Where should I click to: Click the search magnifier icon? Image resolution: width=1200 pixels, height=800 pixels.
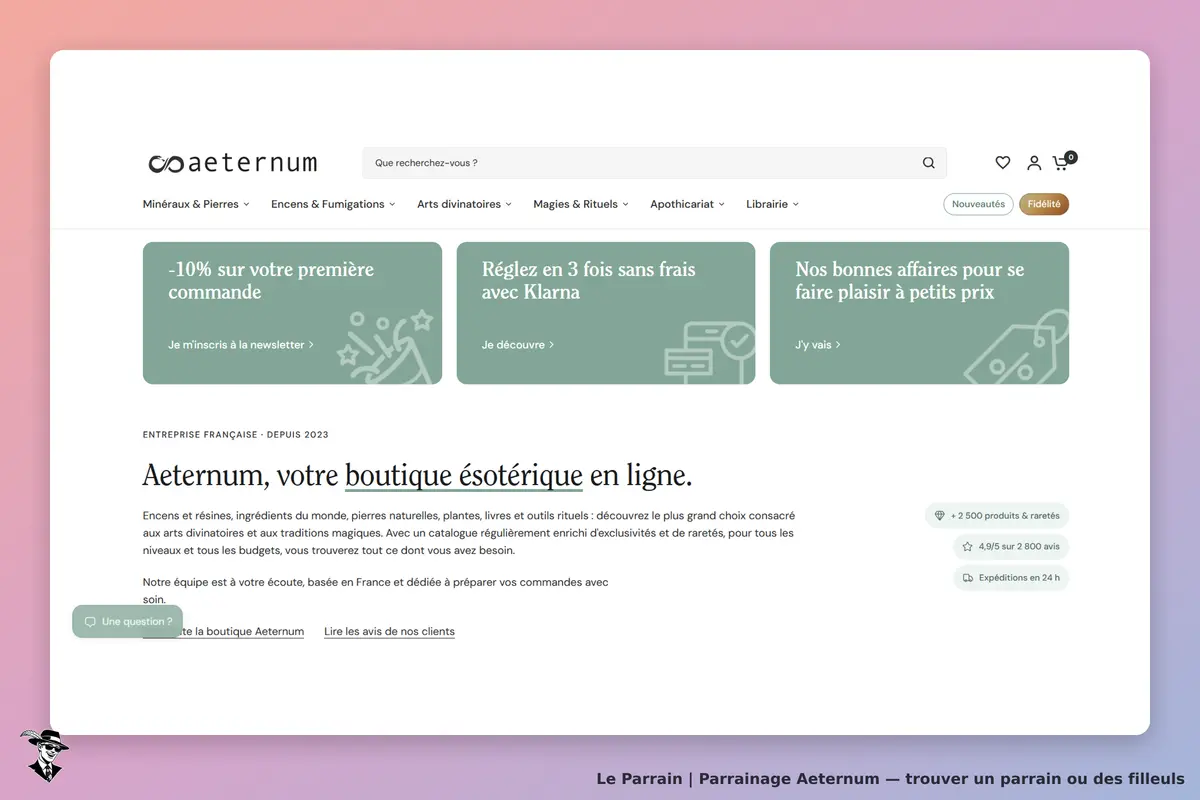point(929,163)
